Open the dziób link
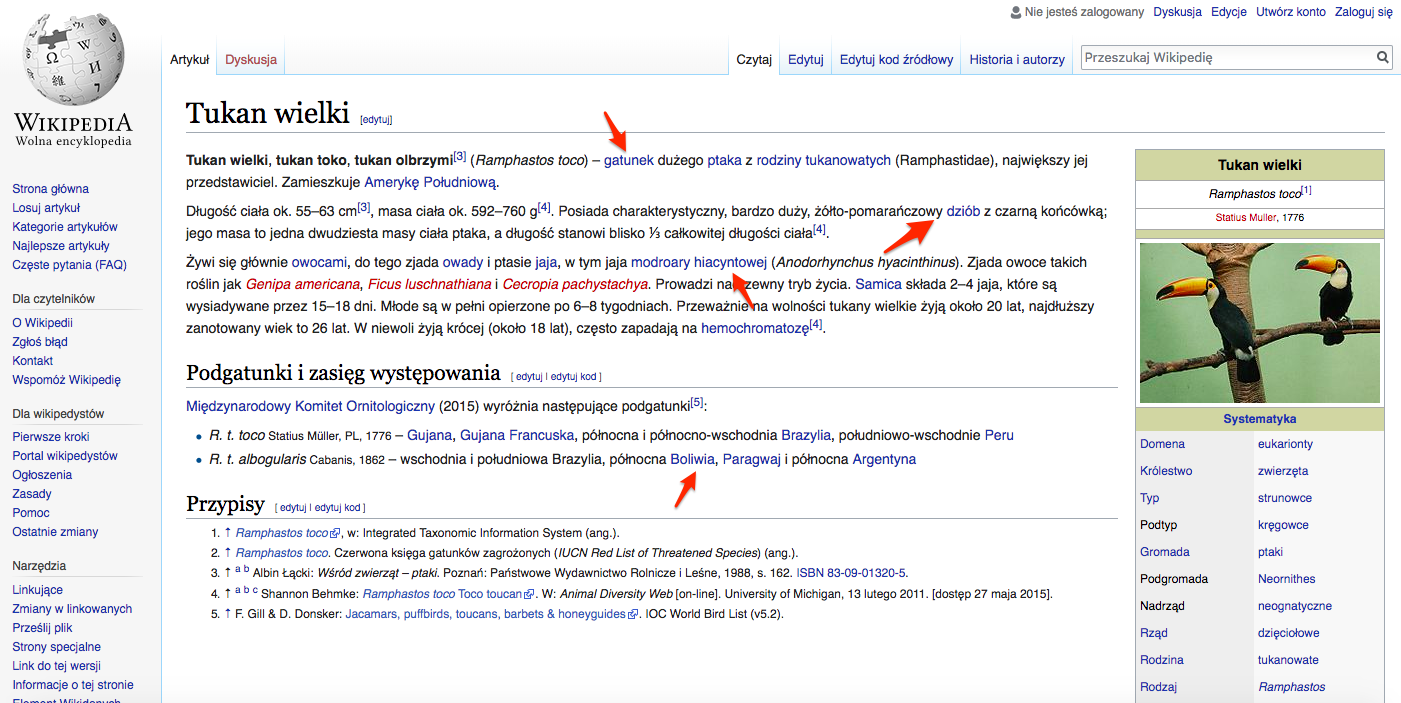1401x703 pixels. click(963, 212)
